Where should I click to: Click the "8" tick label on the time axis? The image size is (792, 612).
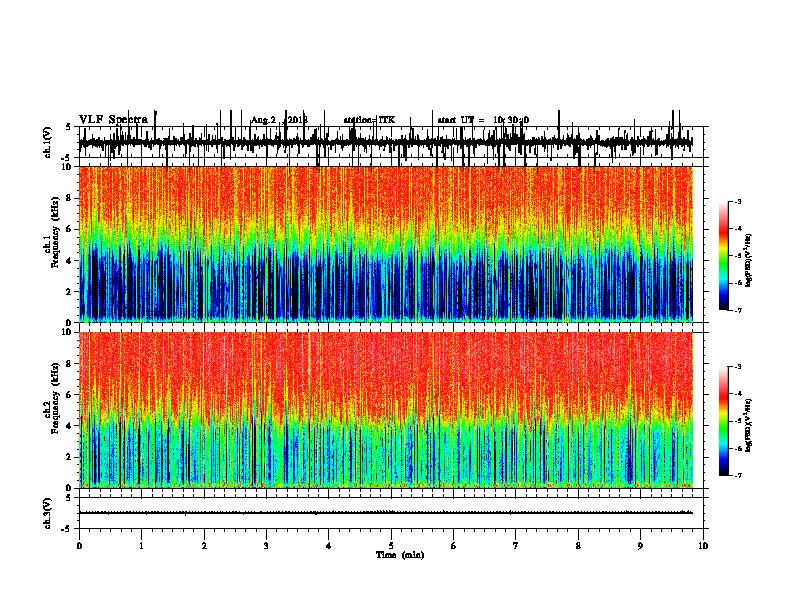click(x=578, y=546)
